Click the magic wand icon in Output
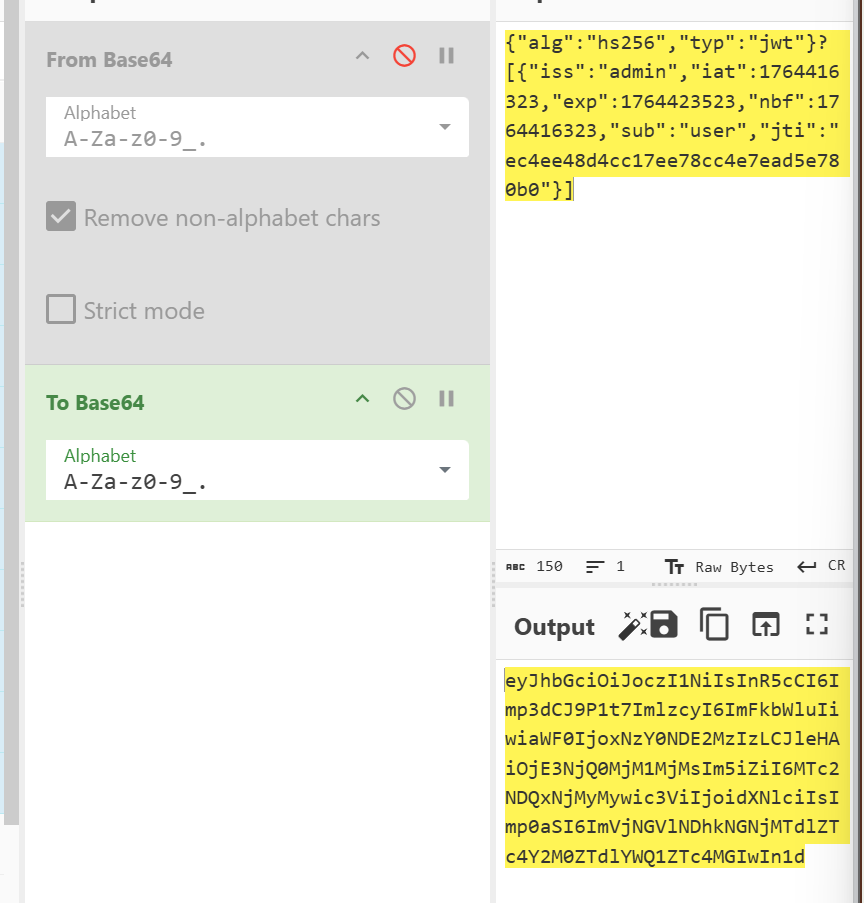864x903 pixels. [x=632, y=625]
